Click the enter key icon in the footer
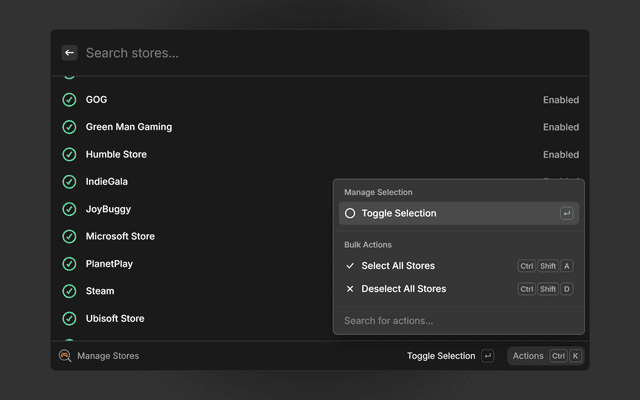 click(487, 356)
